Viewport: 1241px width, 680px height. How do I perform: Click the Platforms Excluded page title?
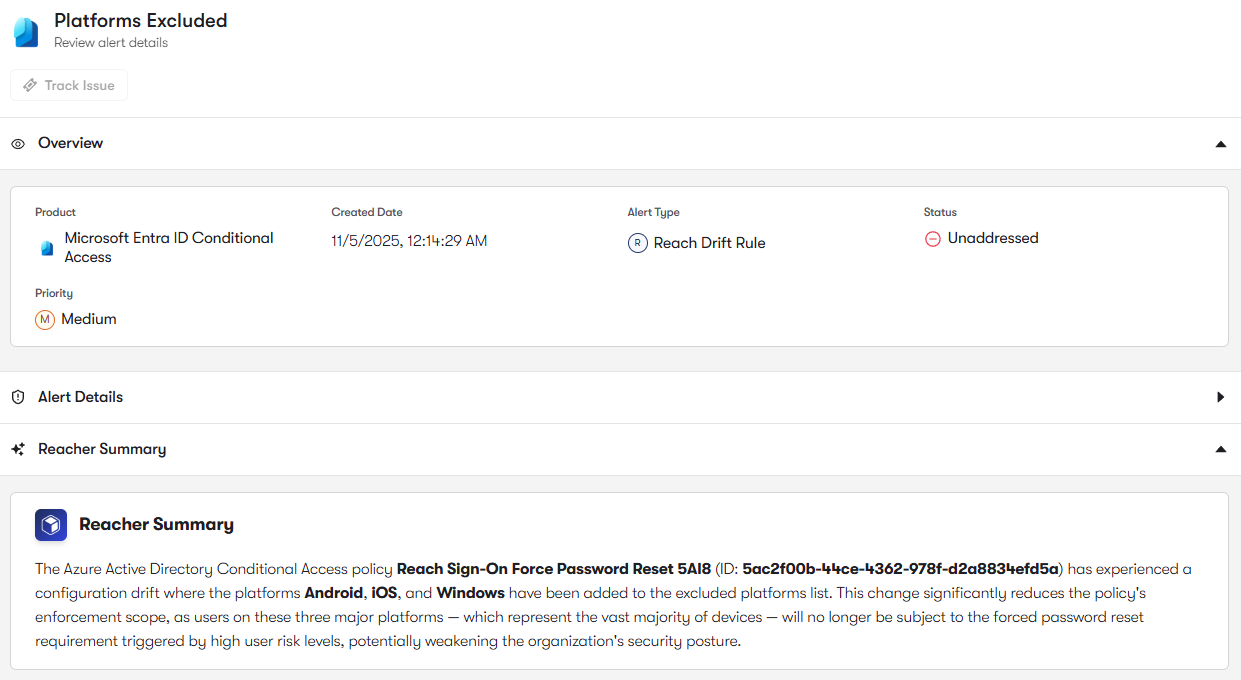pos(141,20)
